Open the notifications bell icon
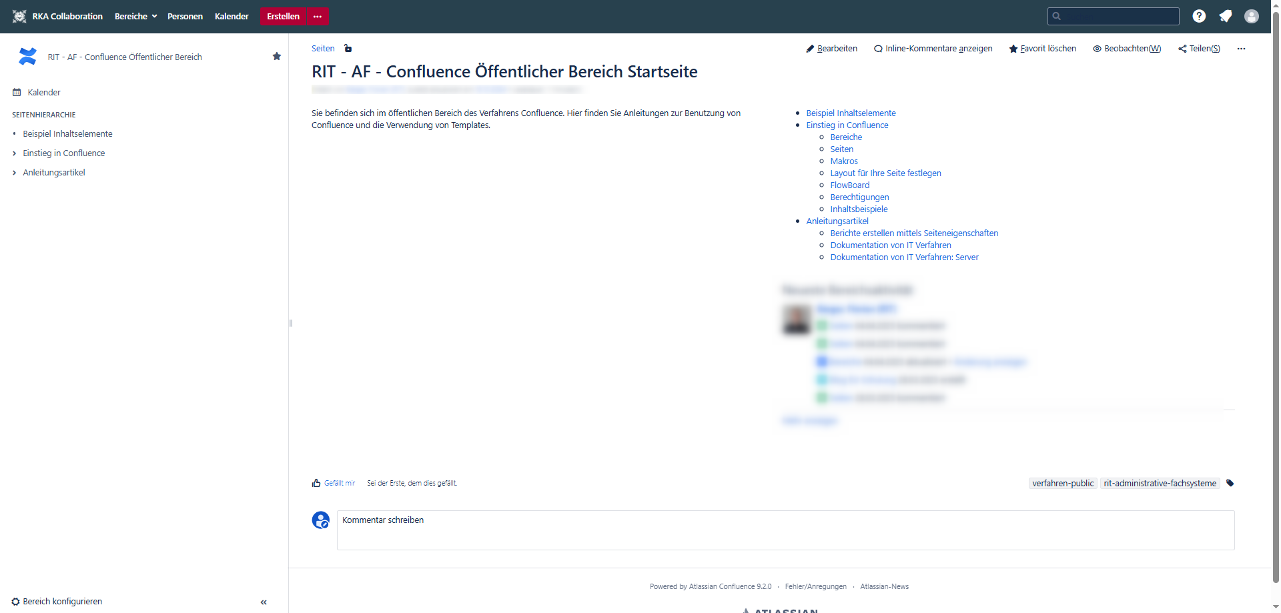Screen dimensions: 1281x613 click(x=1225, y=16)
